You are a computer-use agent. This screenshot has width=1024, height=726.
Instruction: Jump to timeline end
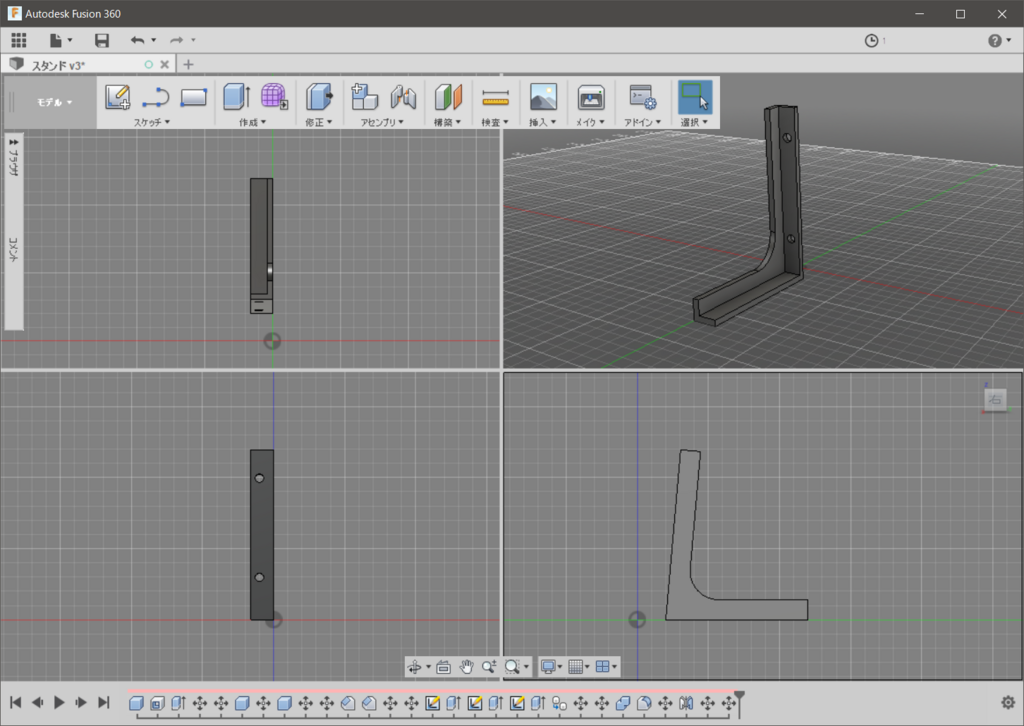point(103,702)
